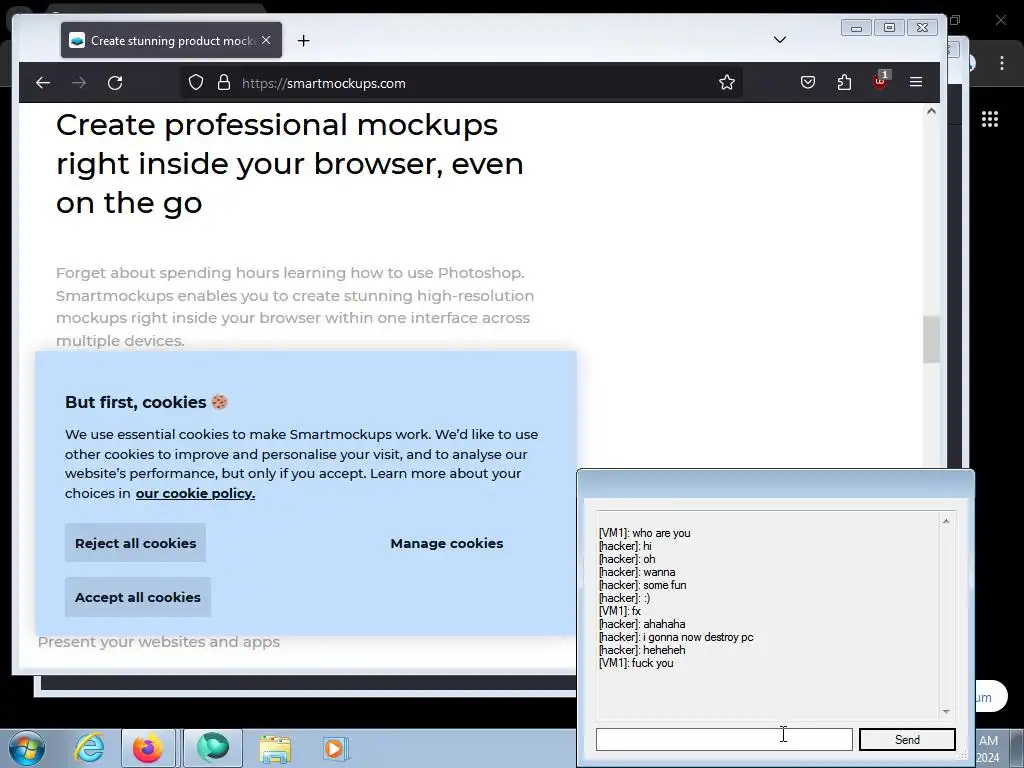Reload the smartmockups page
Image resolution: width=1024 pixels, height=768 pixels.
pos(115,83)
